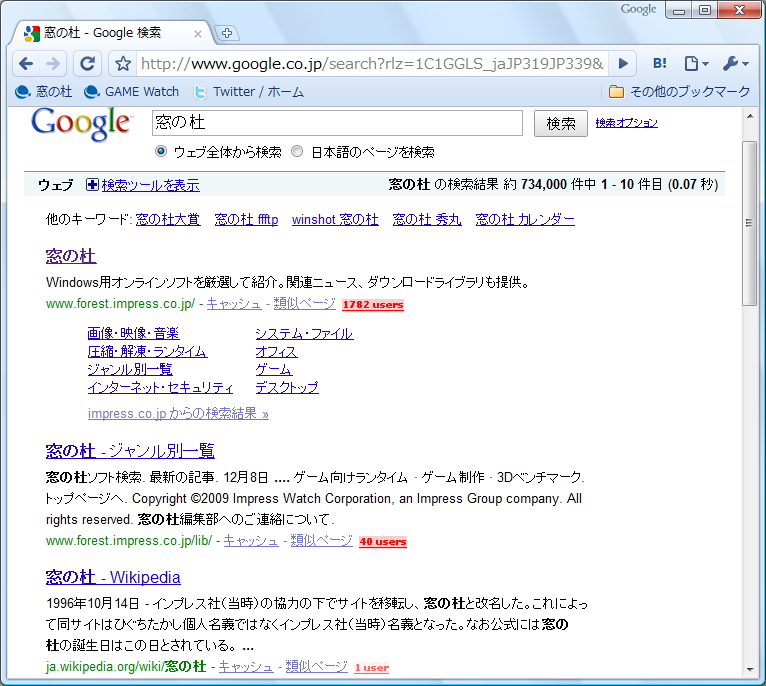Click the related keyword 窓の杜大賞
766x686 pixels.
[168, 219]
